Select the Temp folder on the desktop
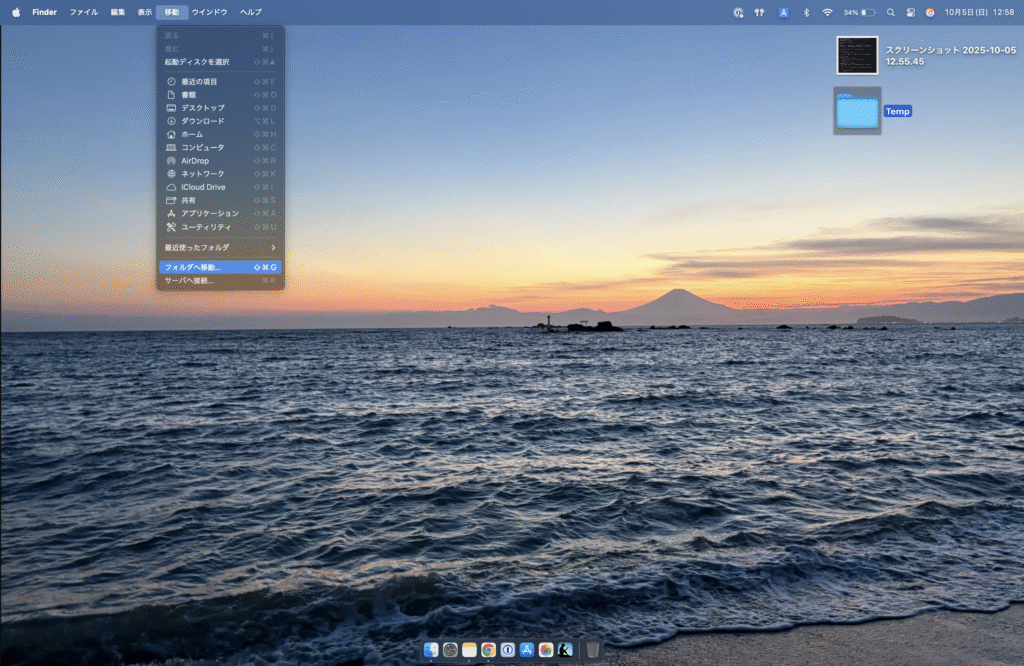Image resolution: width=1024 pixels, height=666 pixels. 857,111
